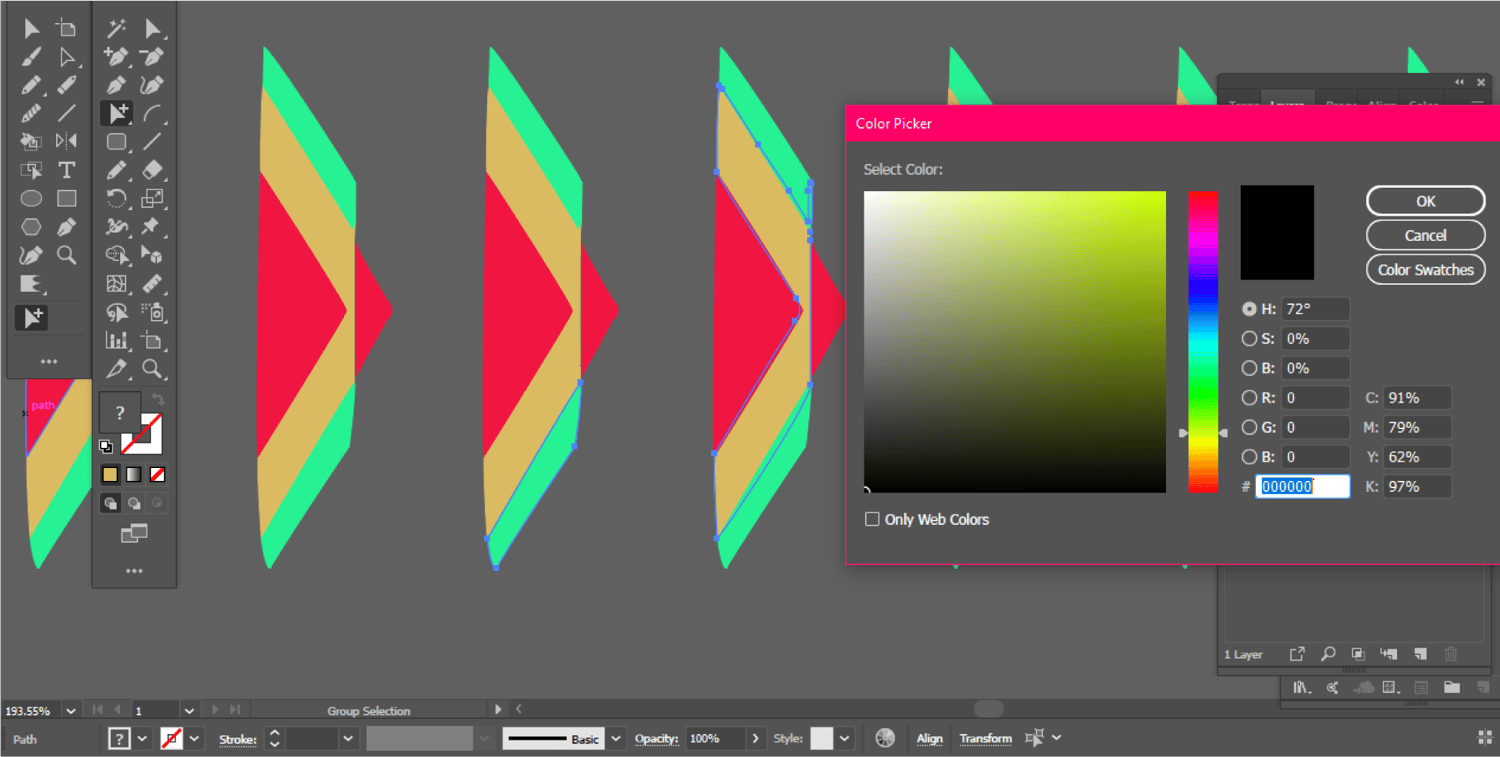The height and width of the screenshot is (757, 1500).
Task: Open the zoom level dropdown
Action: [70, 711]
